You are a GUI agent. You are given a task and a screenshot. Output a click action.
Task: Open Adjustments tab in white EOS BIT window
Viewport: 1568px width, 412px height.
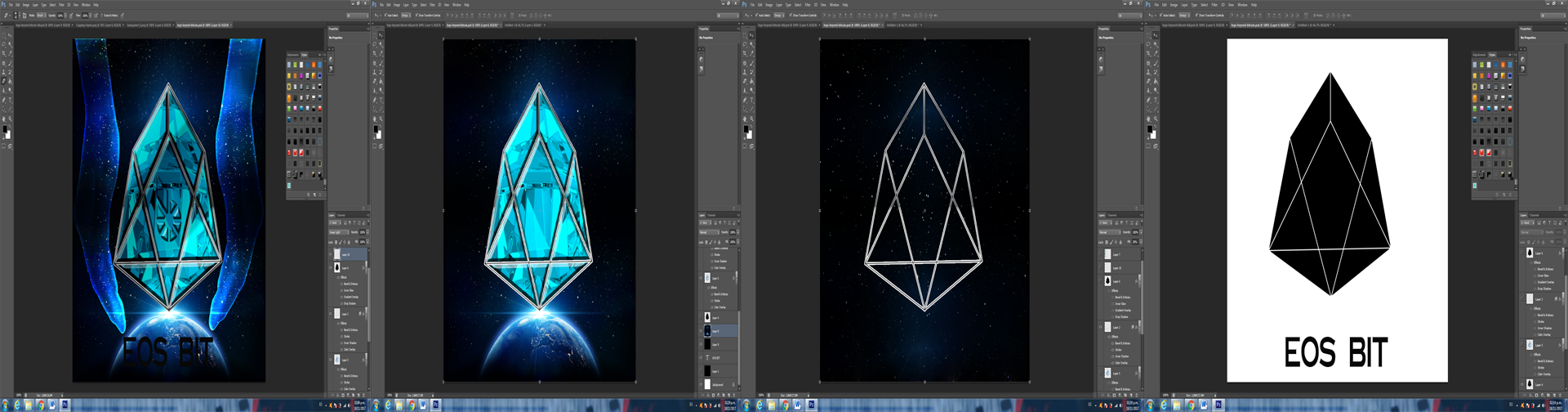1479,55
